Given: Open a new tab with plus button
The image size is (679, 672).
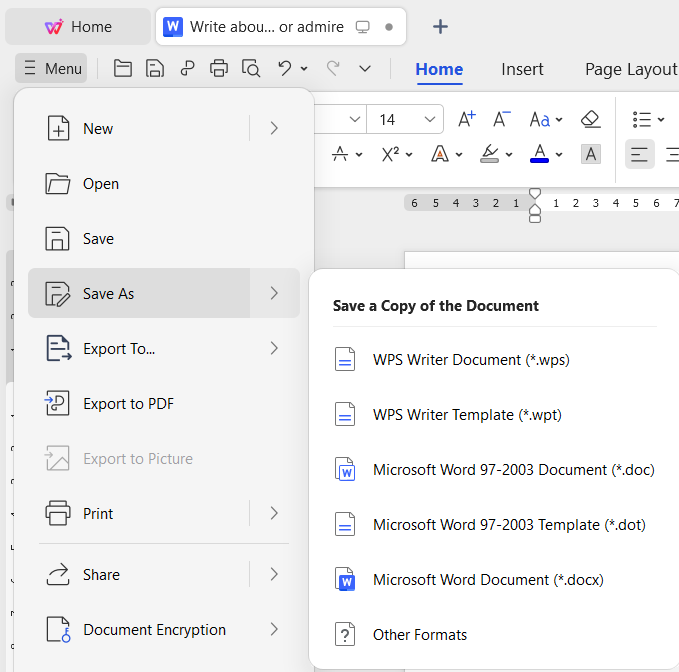Looking at the screenshot, I should tap(440, 27).
